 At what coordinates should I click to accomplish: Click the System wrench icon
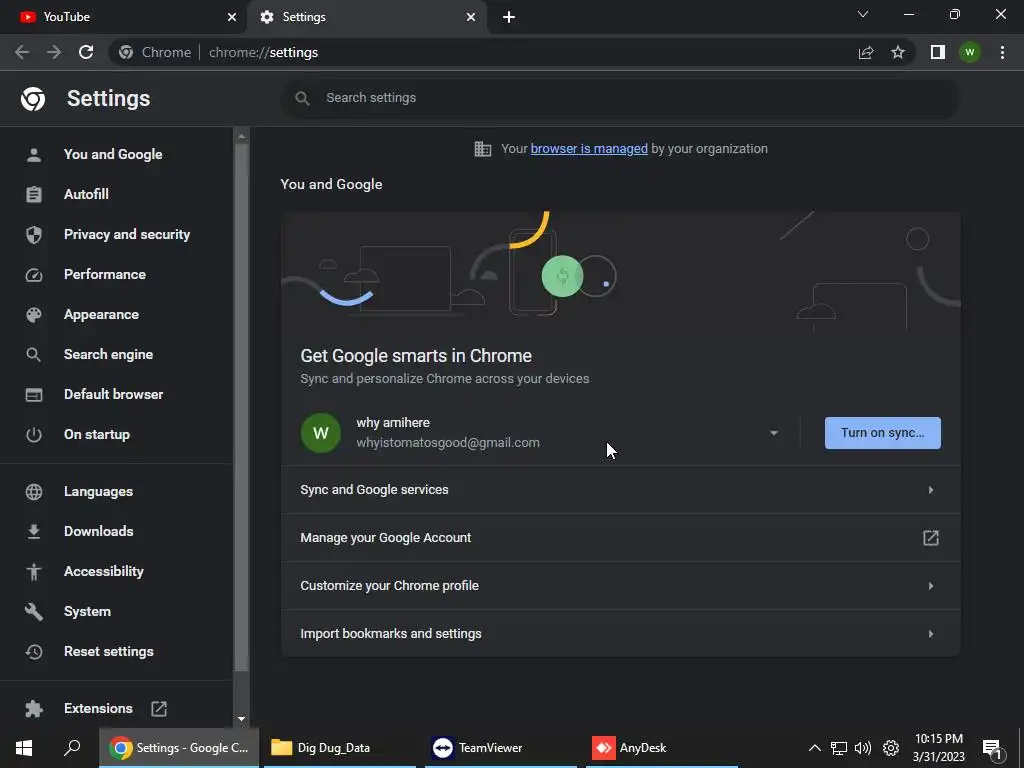[34, 611]
